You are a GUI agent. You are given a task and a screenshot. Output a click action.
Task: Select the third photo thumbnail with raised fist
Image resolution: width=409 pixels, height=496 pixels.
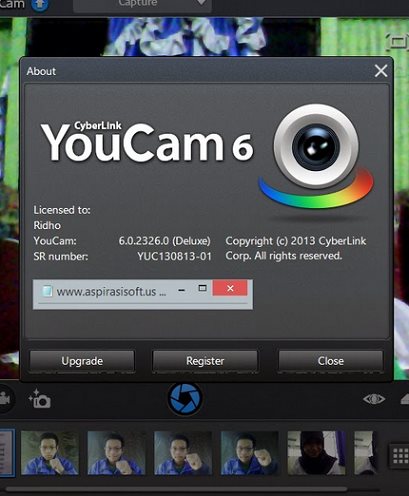(x=183, y=453)
